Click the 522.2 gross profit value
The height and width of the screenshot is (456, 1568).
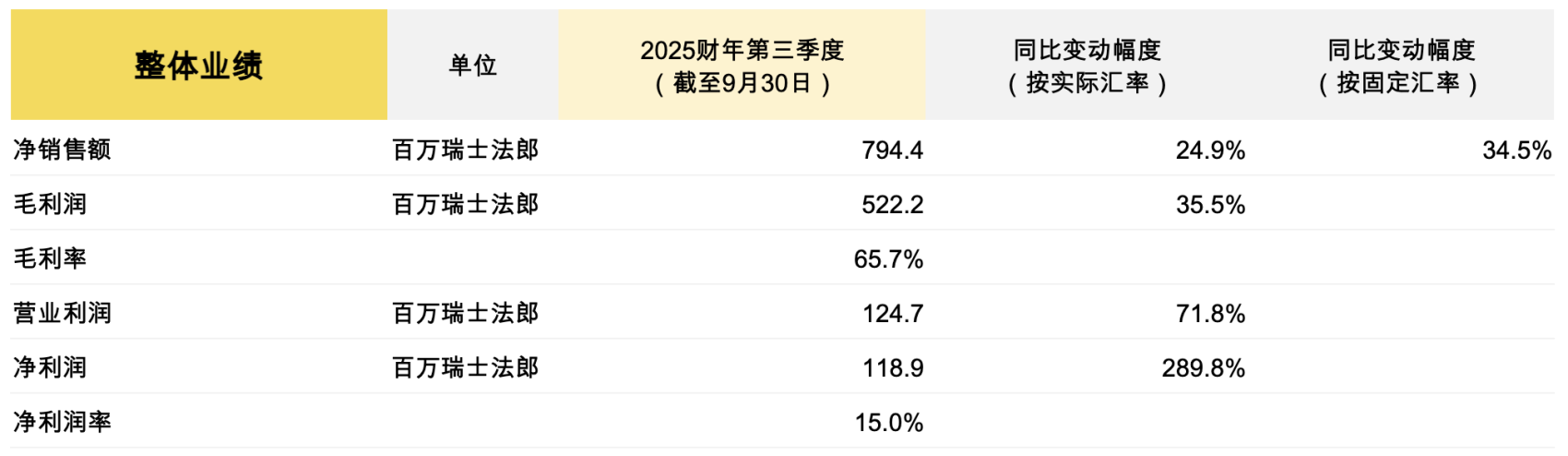pyautogui.click(x=892, y=204)
